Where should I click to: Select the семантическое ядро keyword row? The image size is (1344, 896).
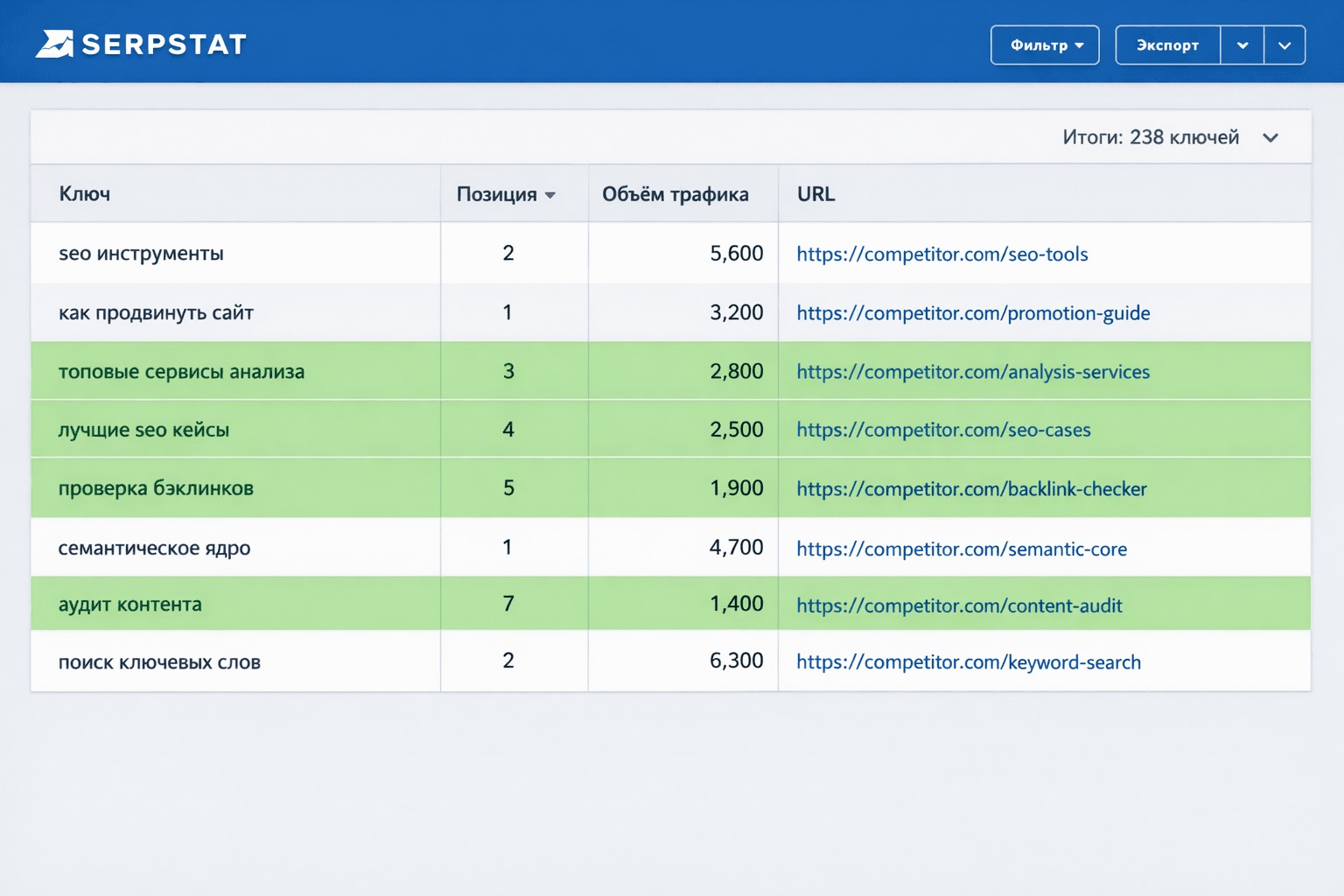[x=671, y=547]
